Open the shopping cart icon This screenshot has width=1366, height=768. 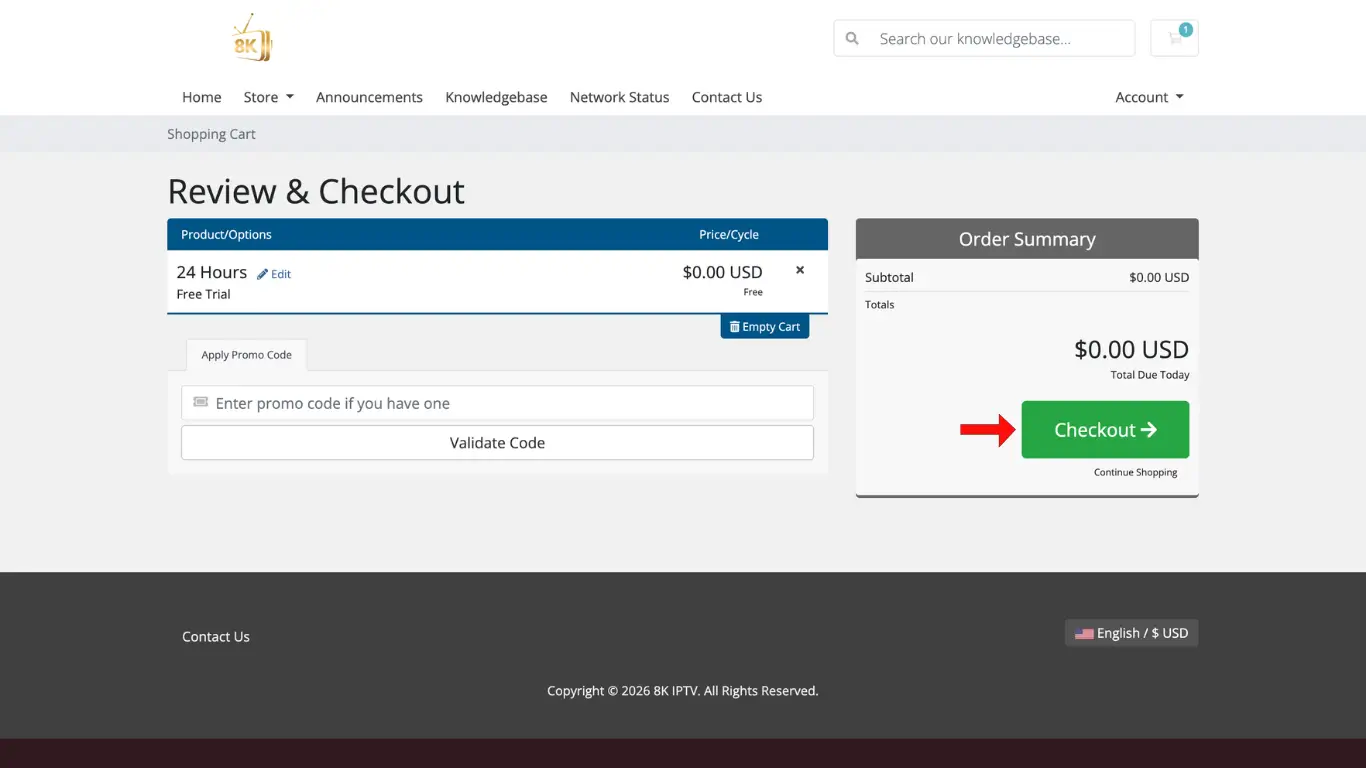point(1175,38)
